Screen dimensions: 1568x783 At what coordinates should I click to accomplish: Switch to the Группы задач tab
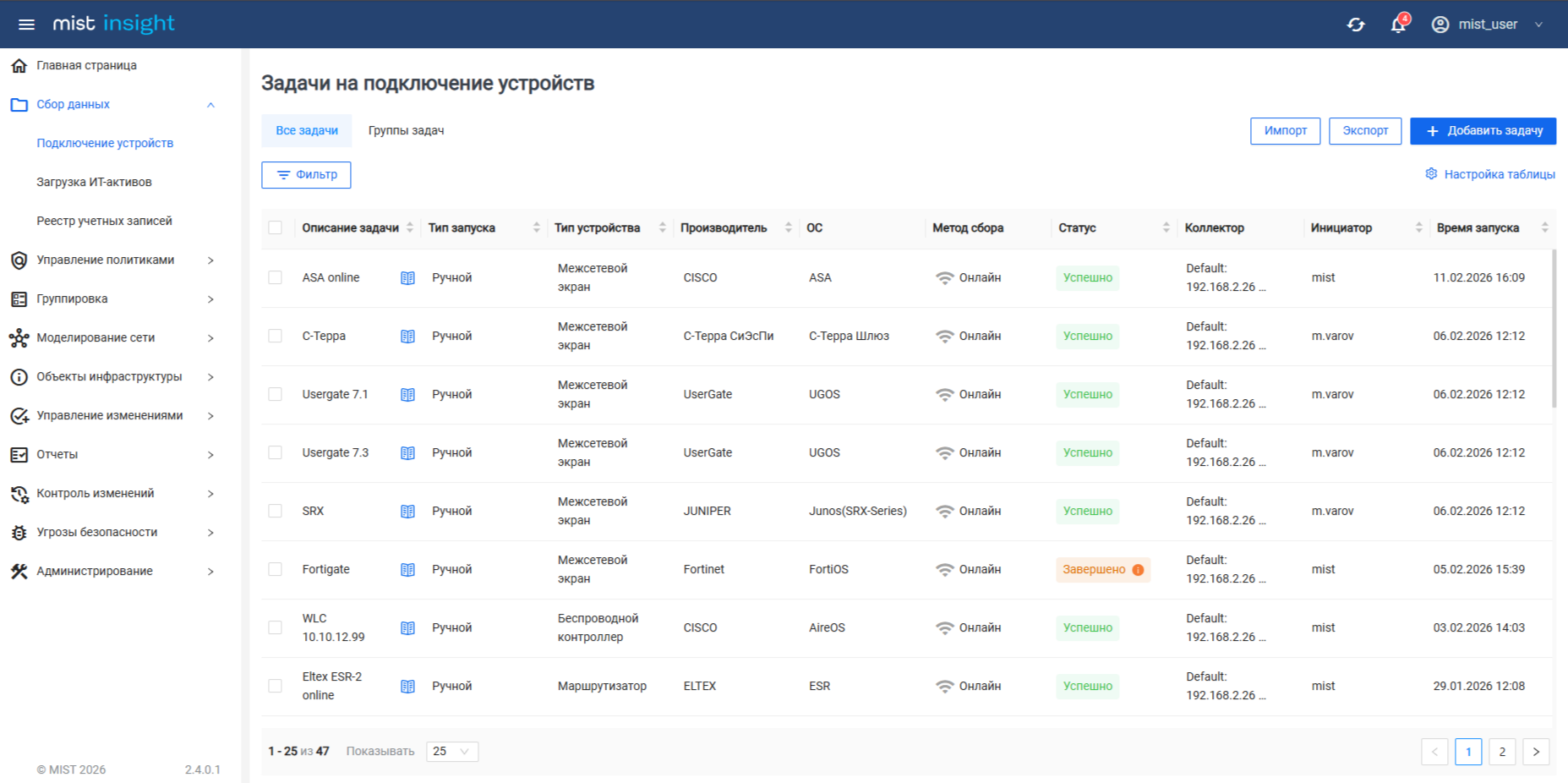406,131
